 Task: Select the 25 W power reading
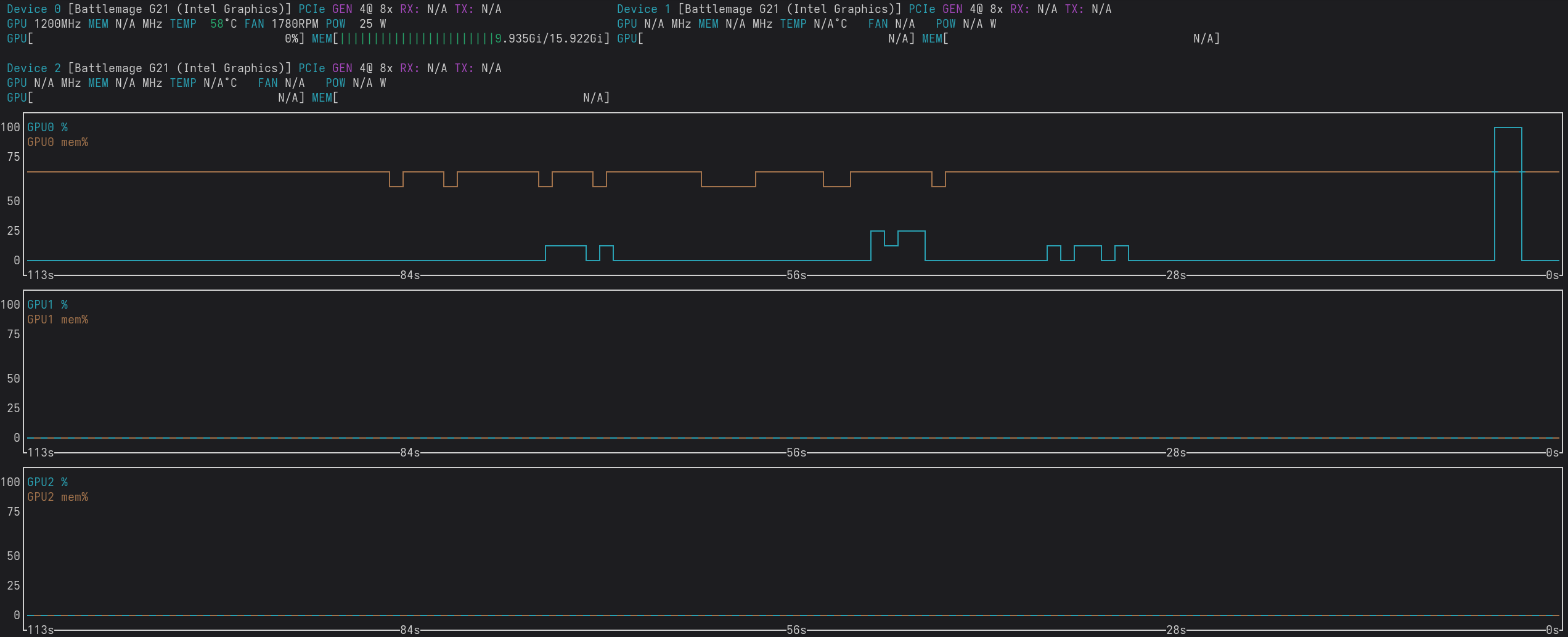click(373, 24)
